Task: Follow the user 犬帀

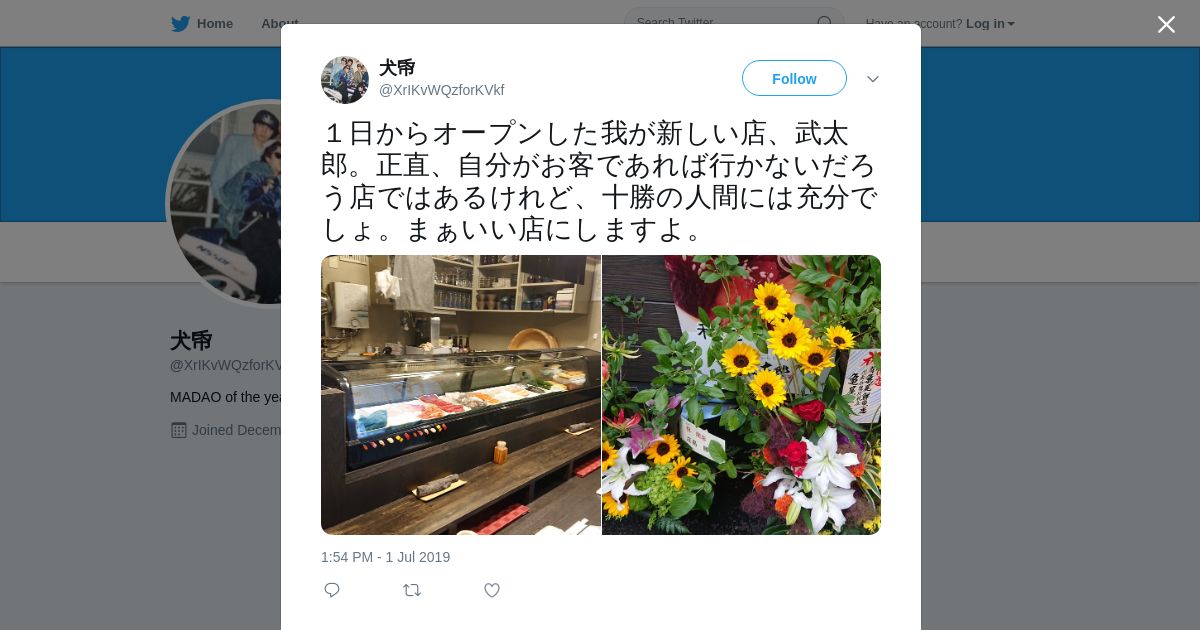Action: tap(794, 78)
